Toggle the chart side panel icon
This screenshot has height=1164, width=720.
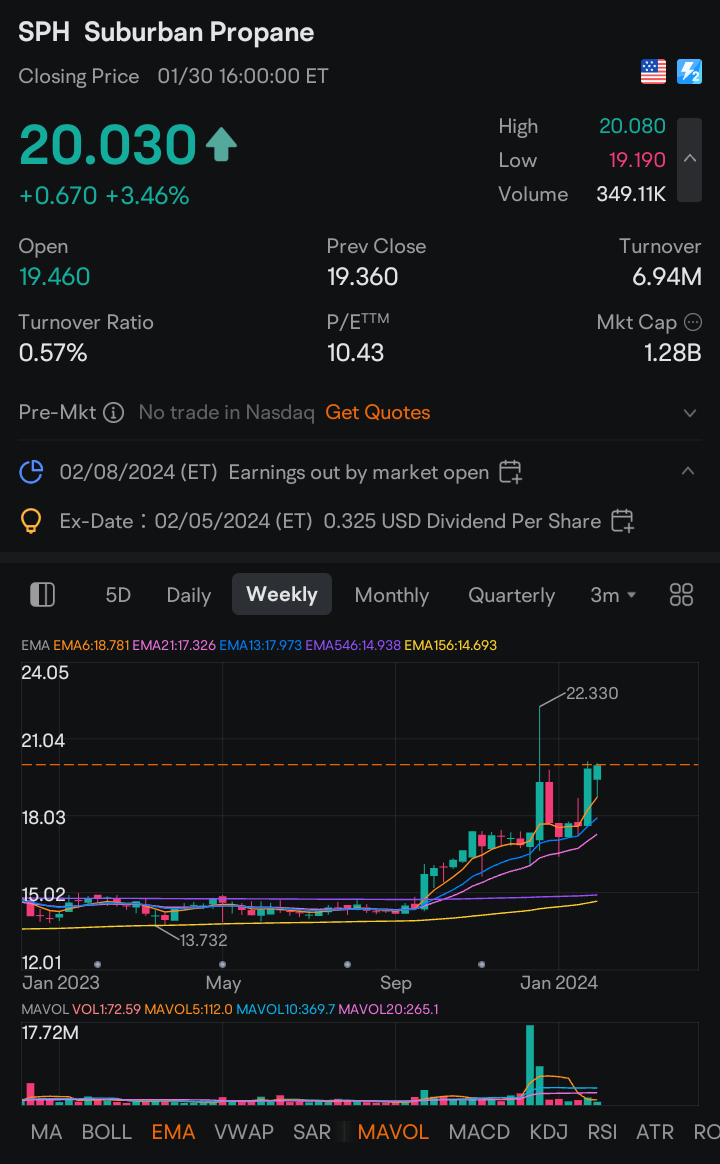pos(42,595)
